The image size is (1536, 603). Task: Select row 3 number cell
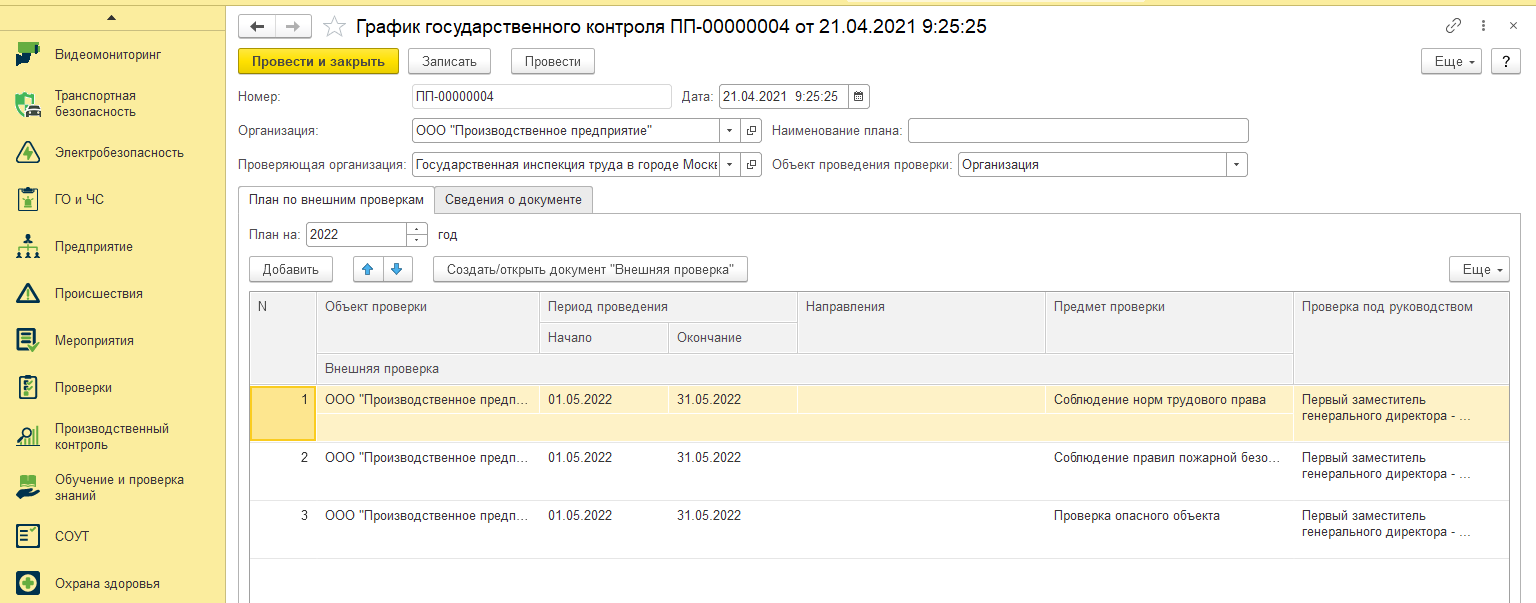(282, 529)
